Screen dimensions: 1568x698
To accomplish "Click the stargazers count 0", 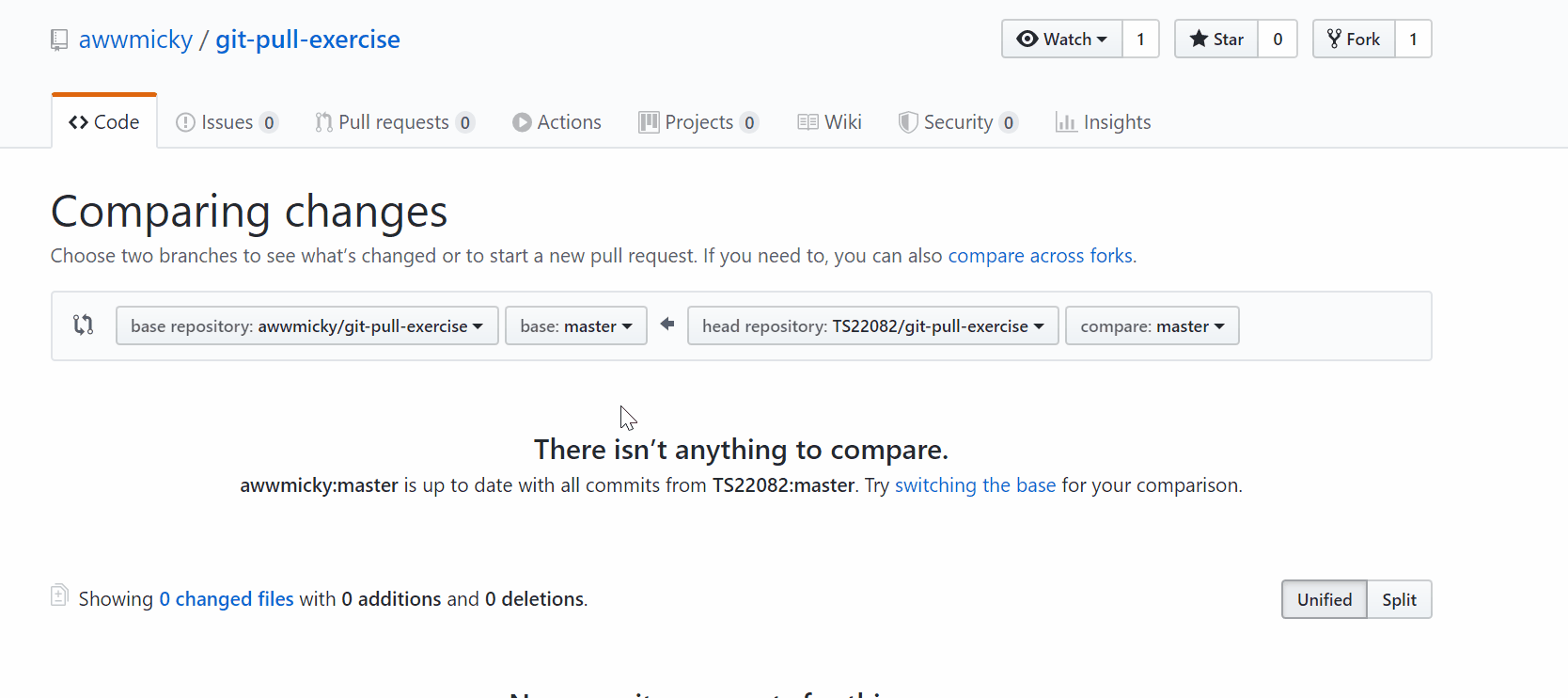I will click(x=1278, y=39).
